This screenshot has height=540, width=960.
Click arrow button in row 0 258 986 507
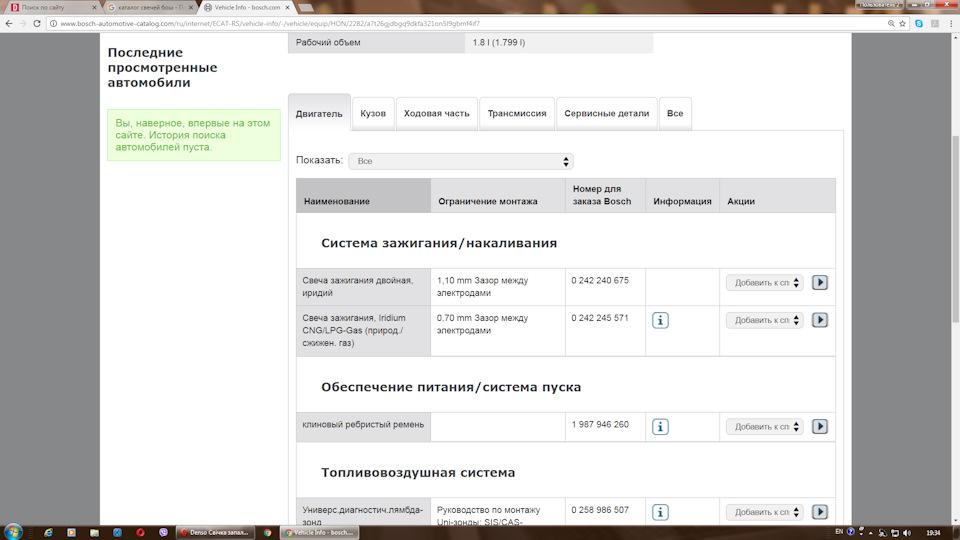820,512
